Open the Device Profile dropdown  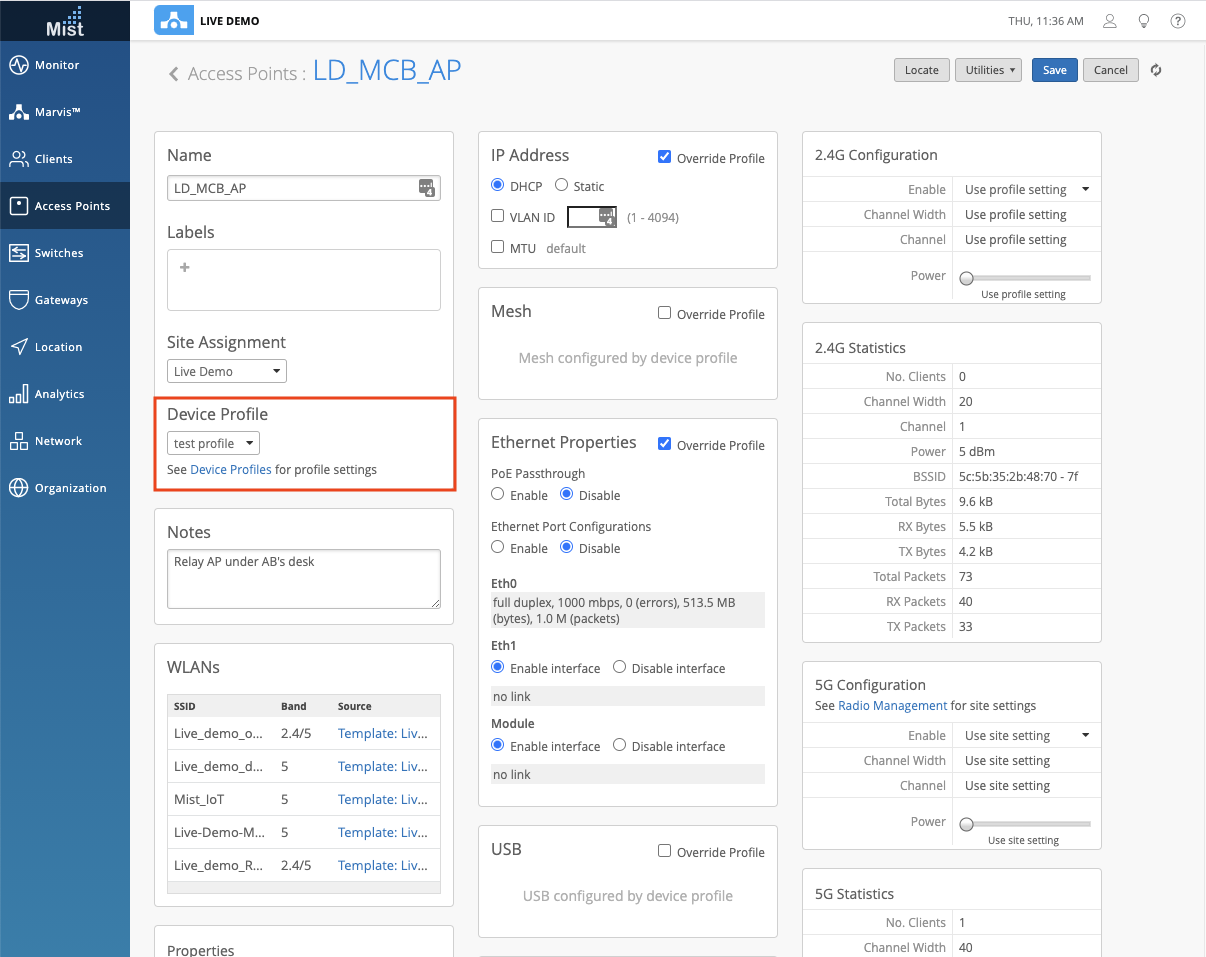tap(213, 443)
